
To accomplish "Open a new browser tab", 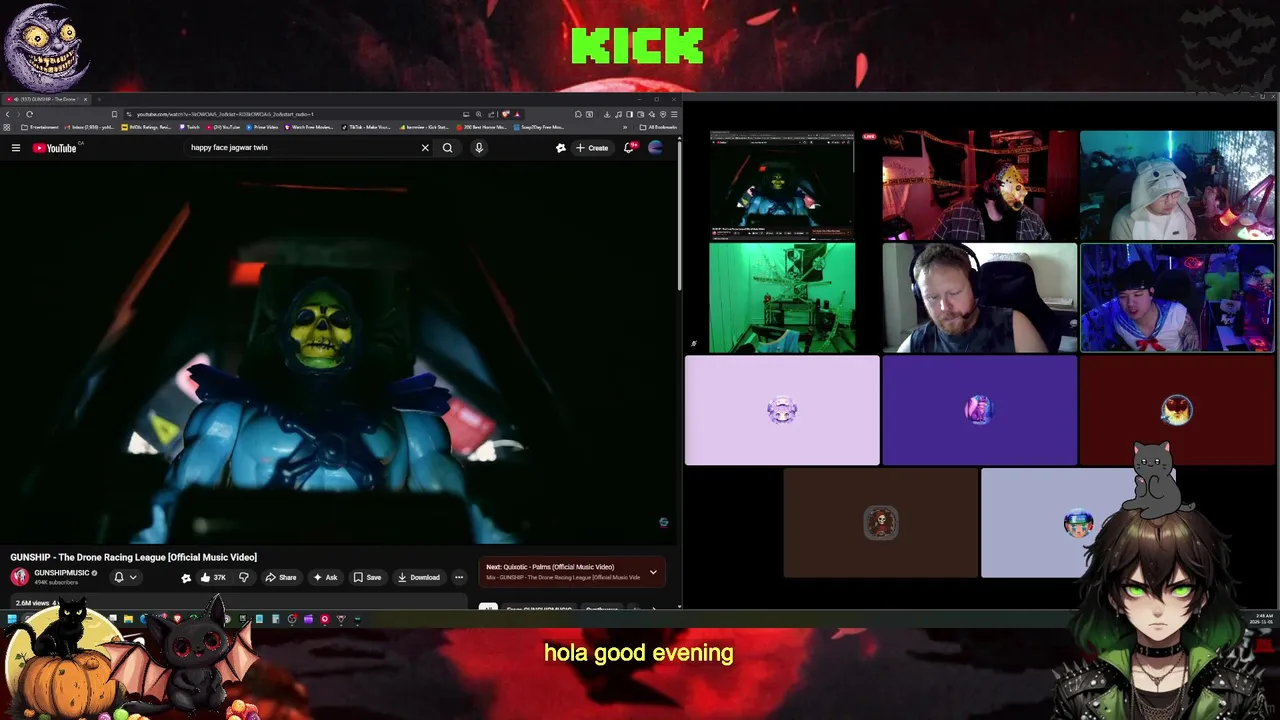I will tap(98, 99).
